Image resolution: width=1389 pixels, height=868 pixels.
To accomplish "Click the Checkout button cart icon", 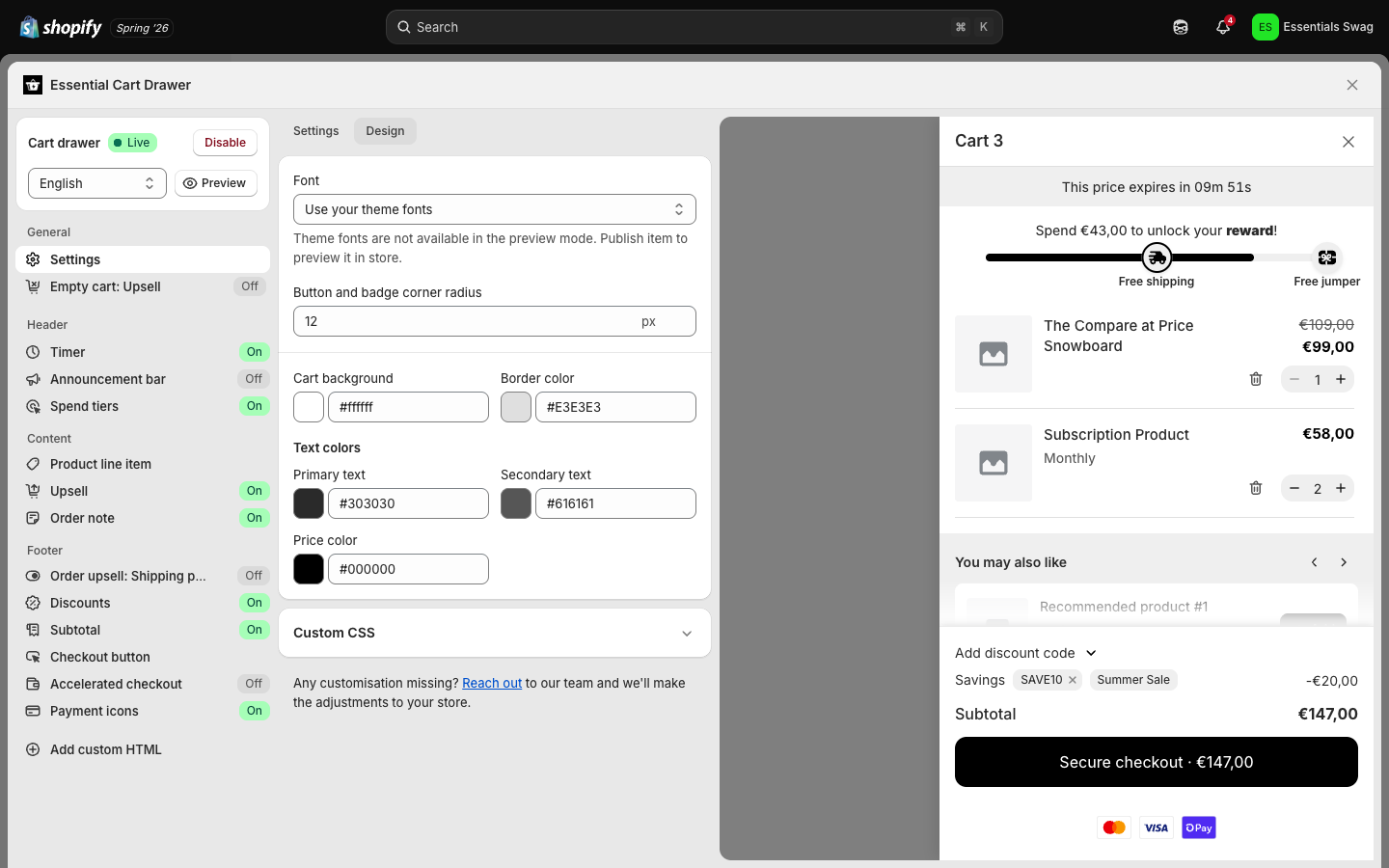I will click(x=33, y=657).
